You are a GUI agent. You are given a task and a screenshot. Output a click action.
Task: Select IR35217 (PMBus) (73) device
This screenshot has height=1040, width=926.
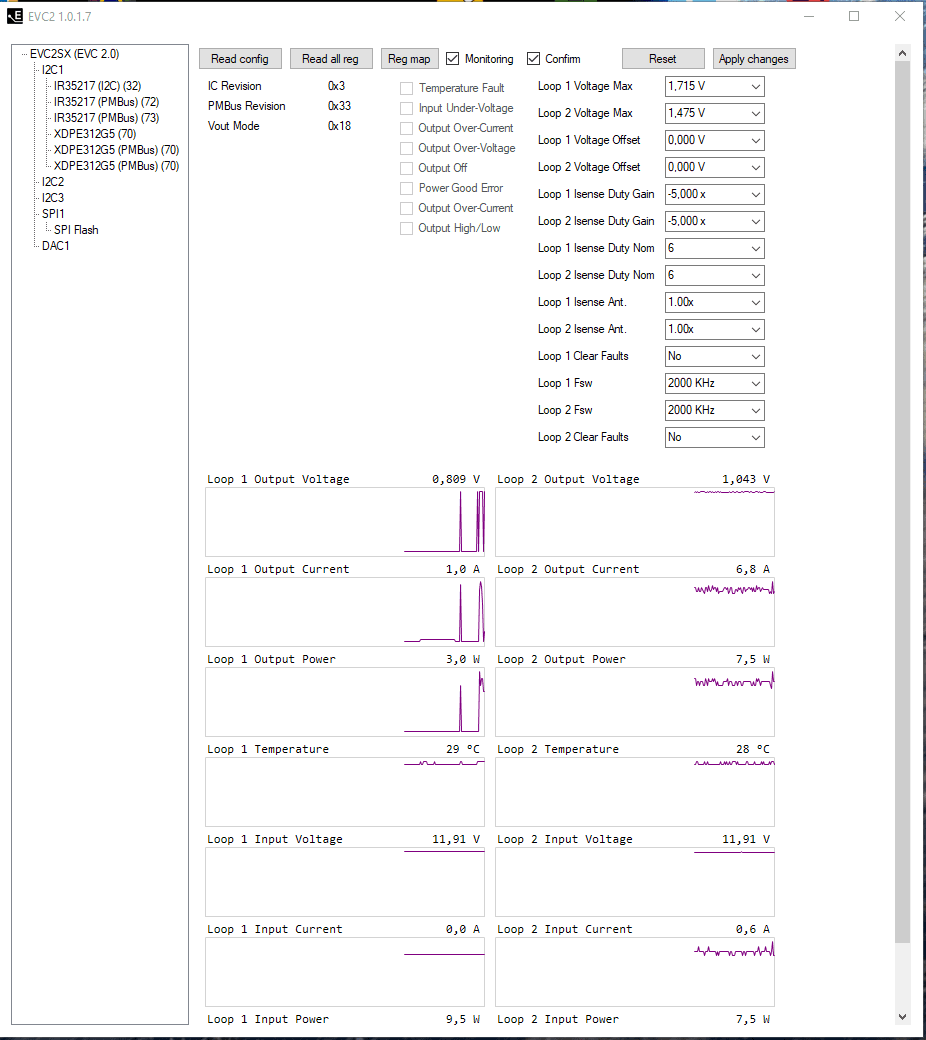click(106, 117)
